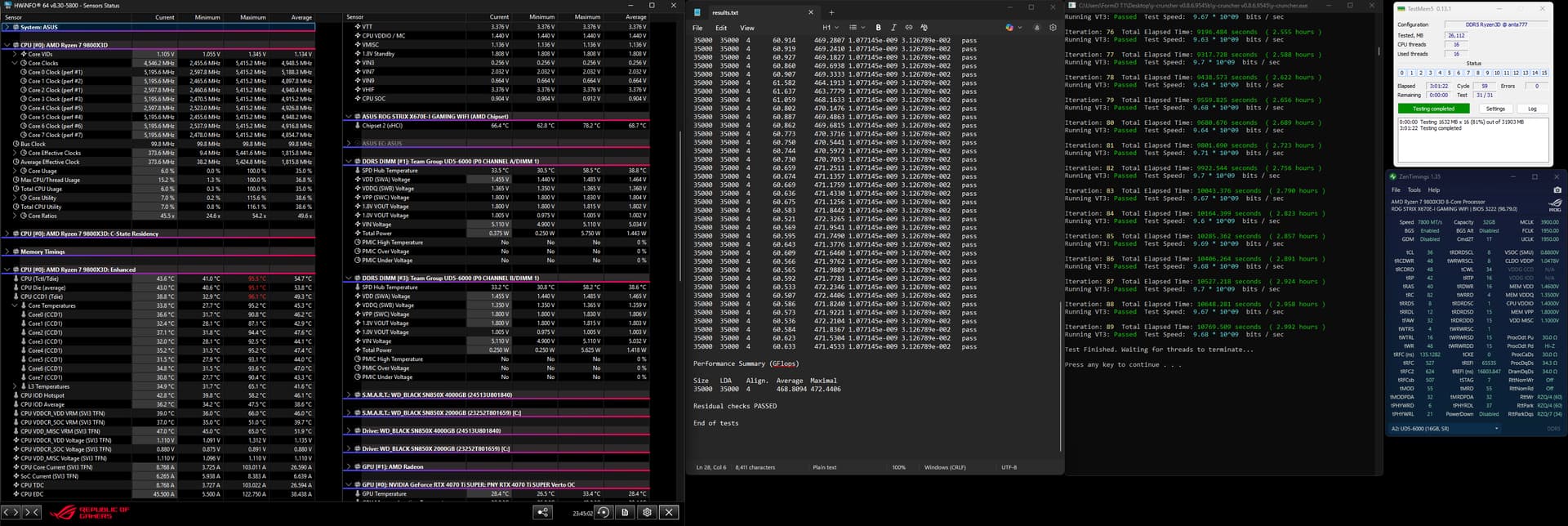Close the results.txt tab
1568x526 pixels.
tap(811, 12)
